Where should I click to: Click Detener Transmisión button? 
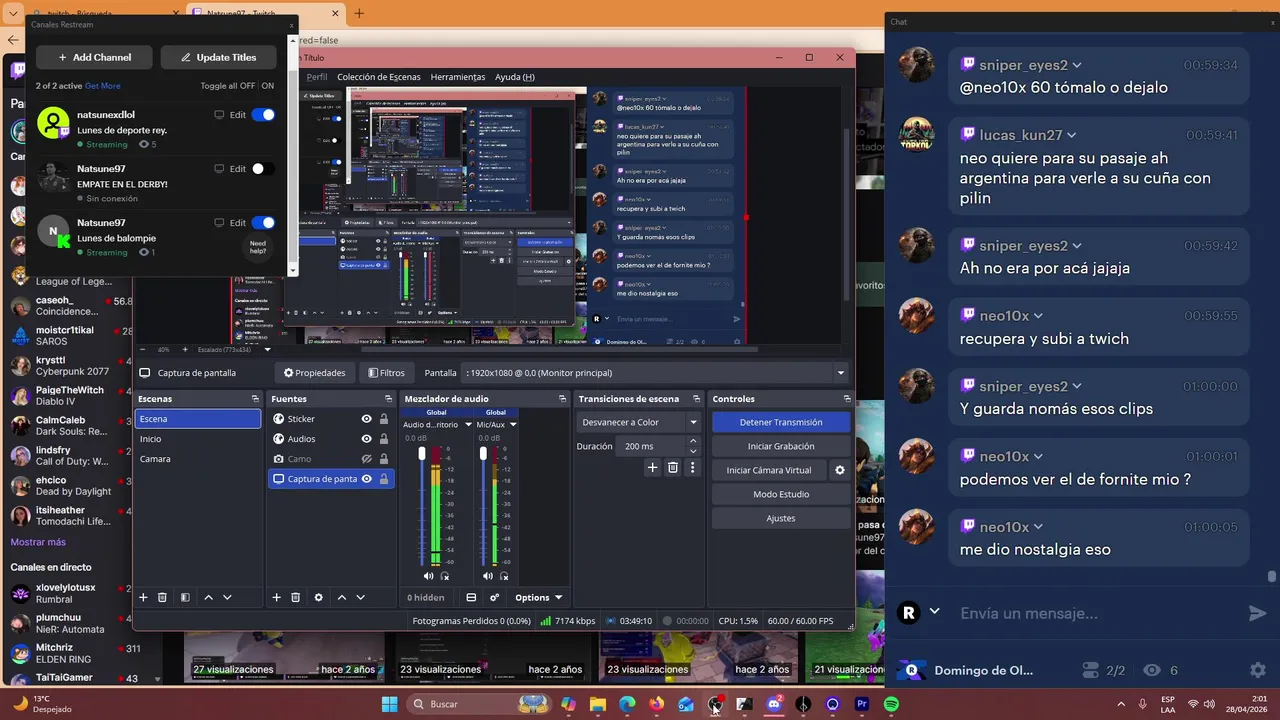tap(781, 422)
